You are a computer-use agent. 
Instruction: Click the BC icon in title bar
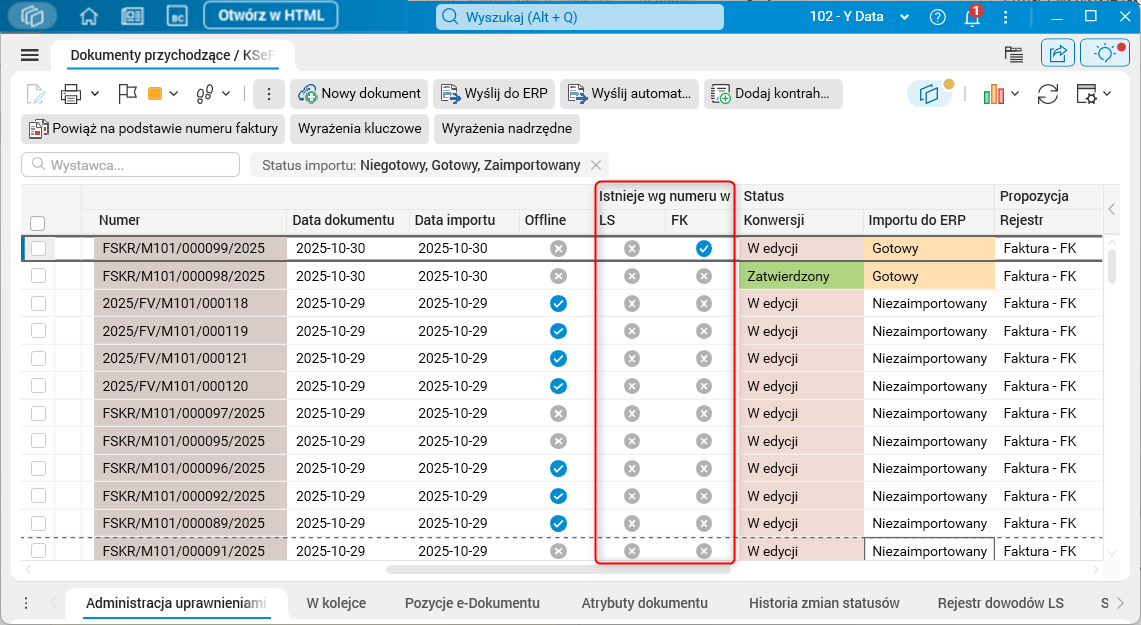pyautogui.click(x=177, y=16)
